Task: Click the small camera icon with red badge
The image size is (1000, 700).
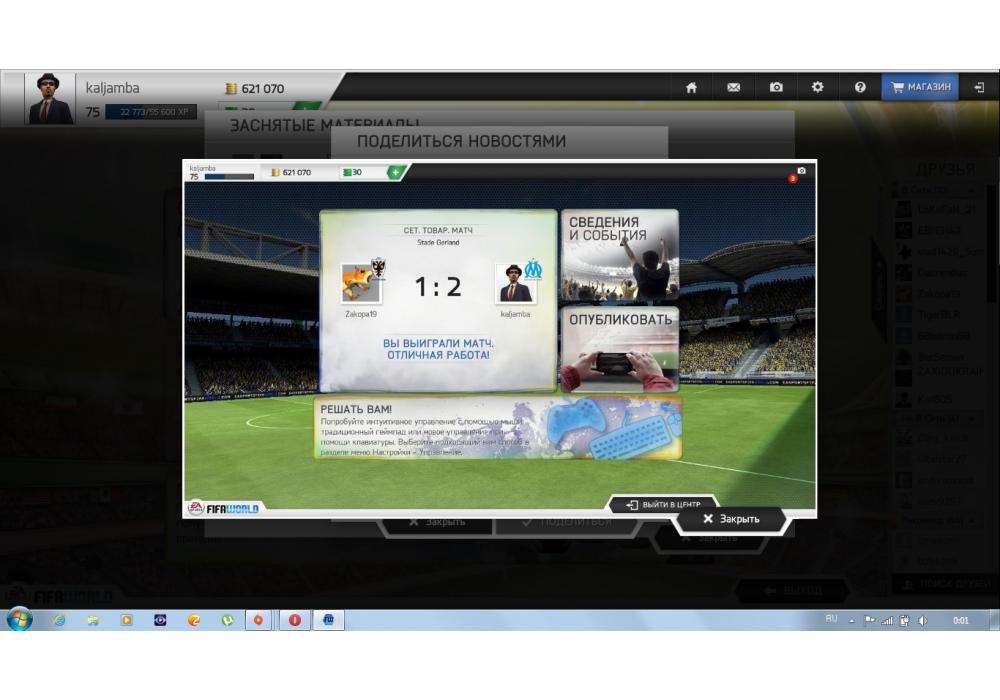Action: [x=801, y=171]
